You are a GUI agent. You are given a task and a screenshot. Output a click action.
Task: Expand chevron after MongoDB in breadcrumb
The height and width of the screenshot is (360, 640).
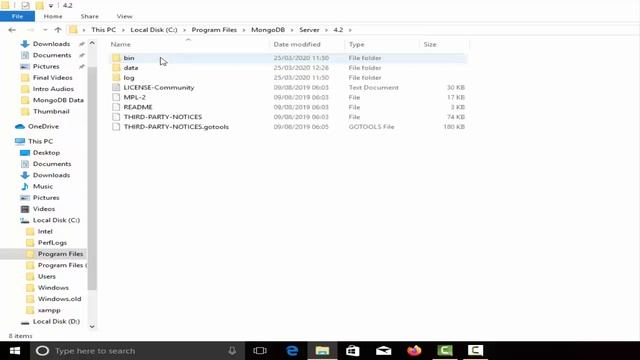292,30
